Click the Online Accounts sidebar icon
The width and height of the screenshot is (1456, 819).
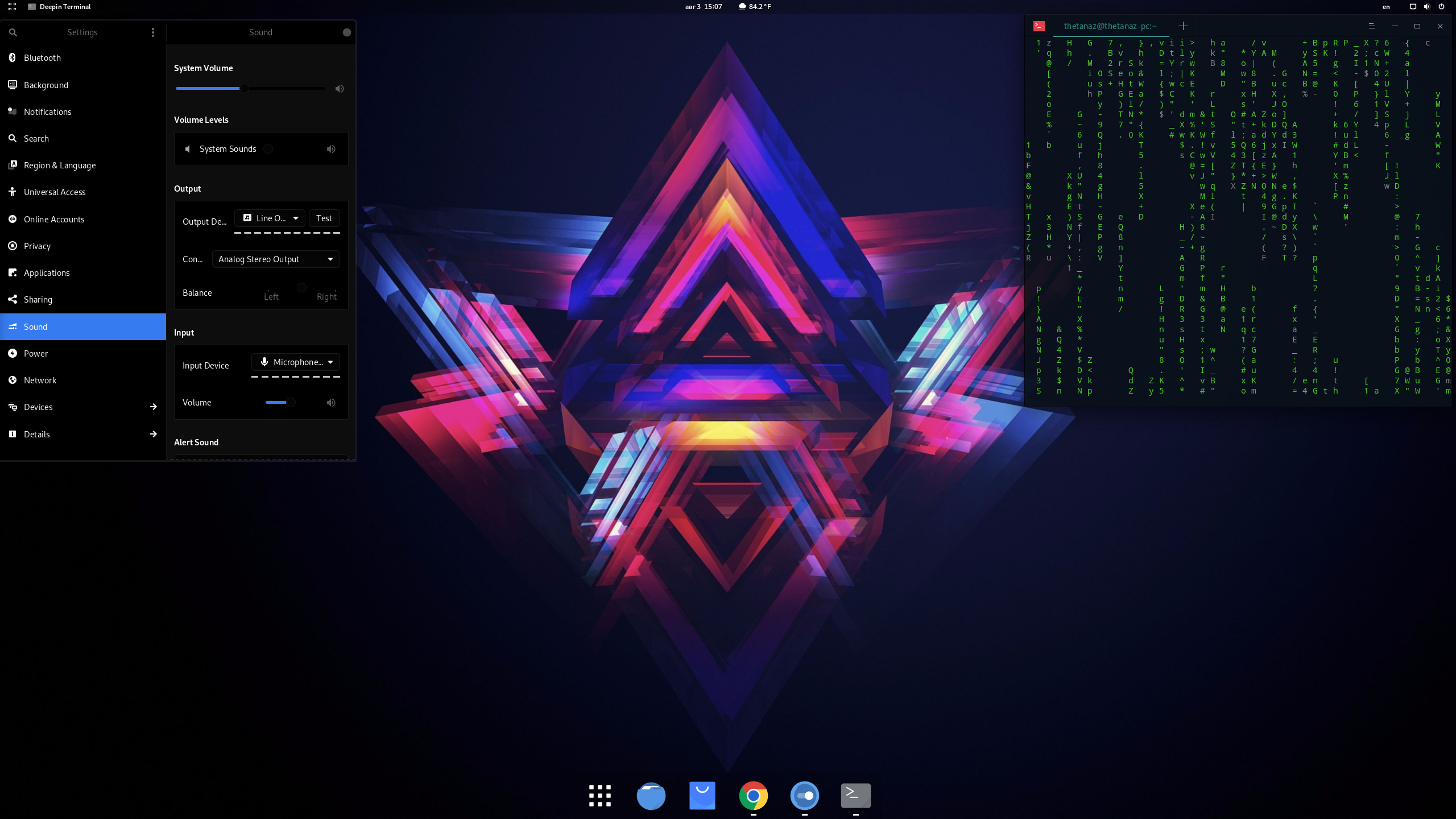13,219
